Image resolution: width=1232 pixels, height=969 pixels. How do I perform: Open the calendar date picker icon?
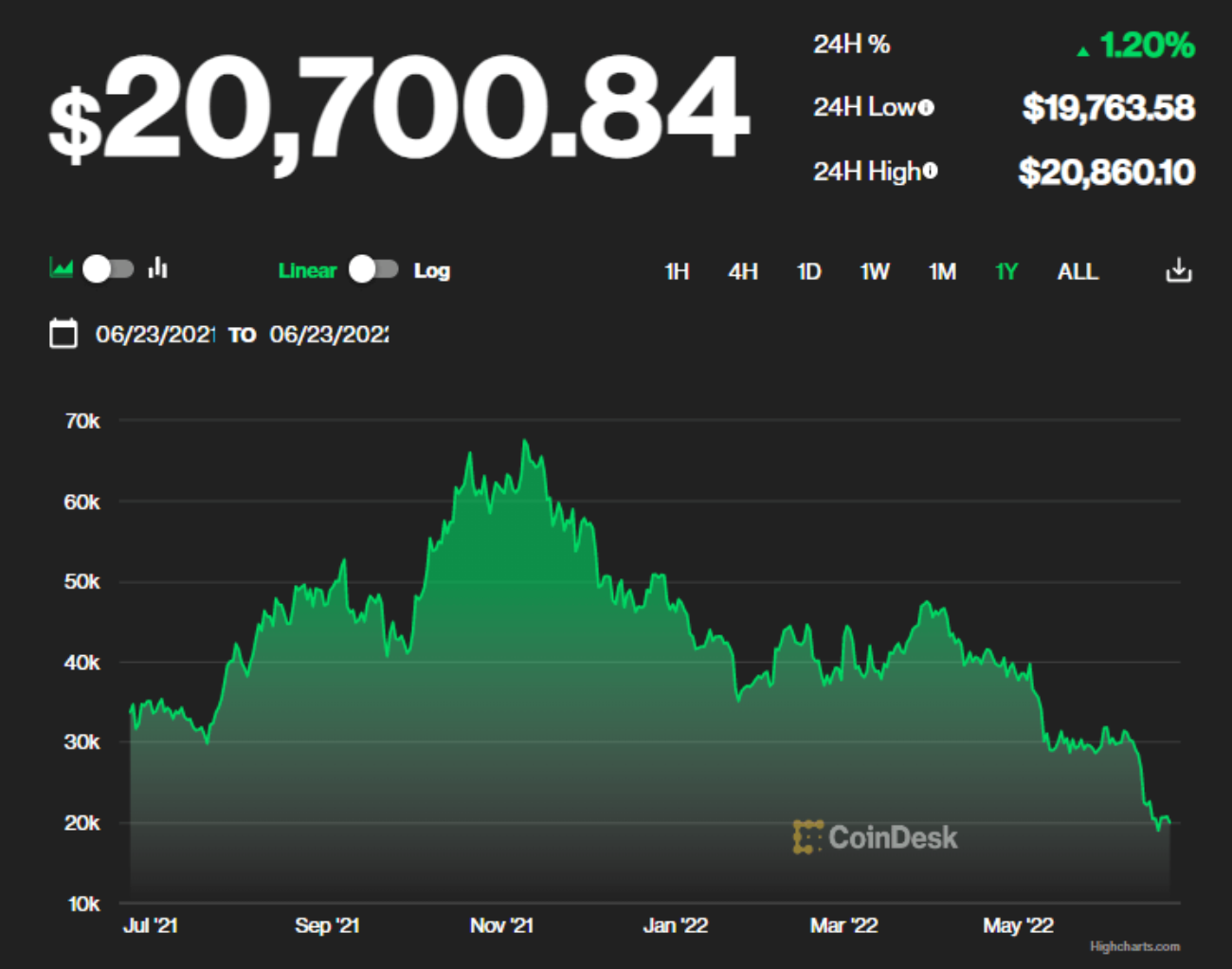63,334
